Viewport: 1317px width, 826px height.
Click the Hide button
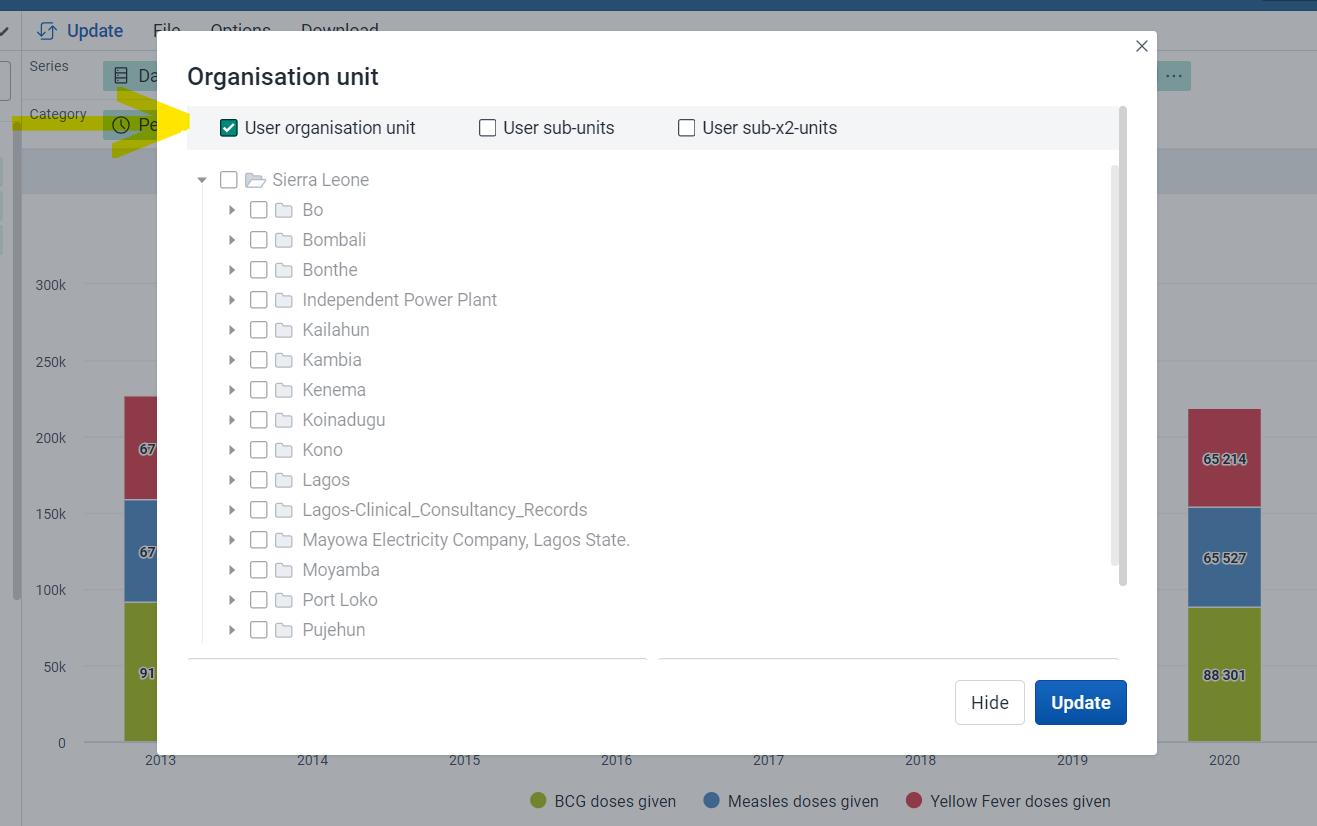[x=990, y=703]
